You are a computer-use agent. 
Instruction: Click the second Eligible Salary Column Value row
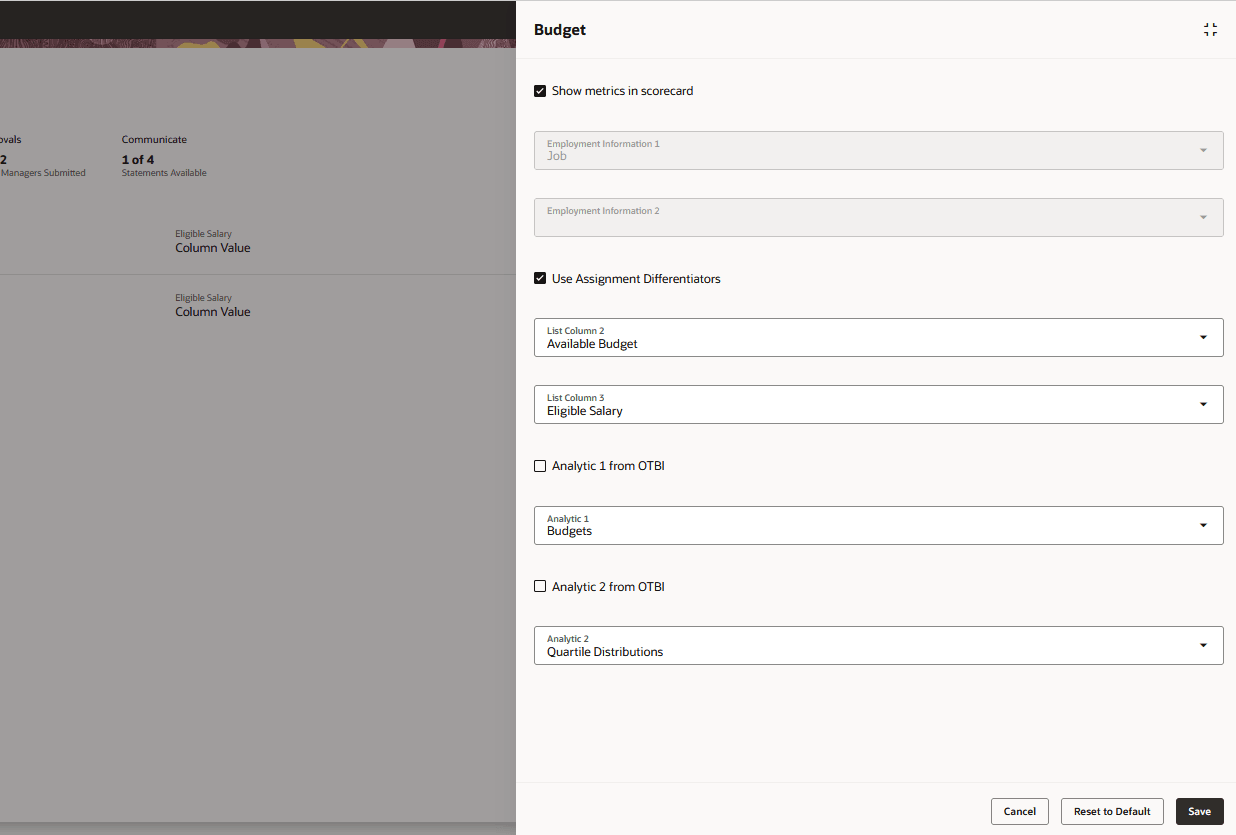[212, 305]
